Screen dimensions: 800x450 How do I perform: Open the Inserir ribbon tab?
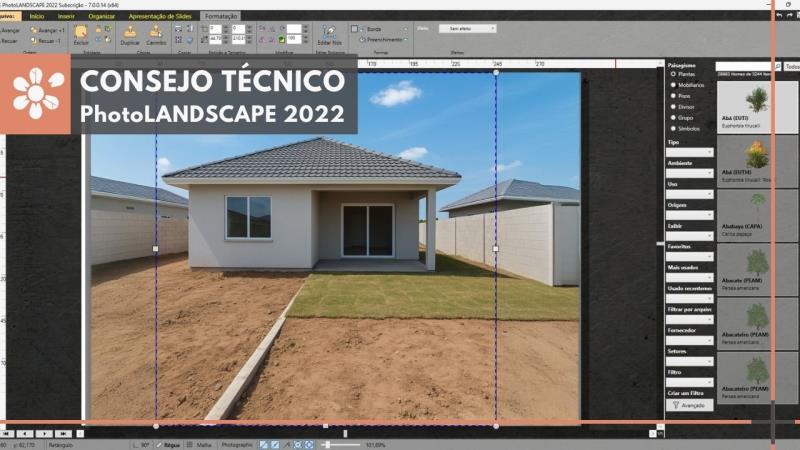(x=66, y=16)
